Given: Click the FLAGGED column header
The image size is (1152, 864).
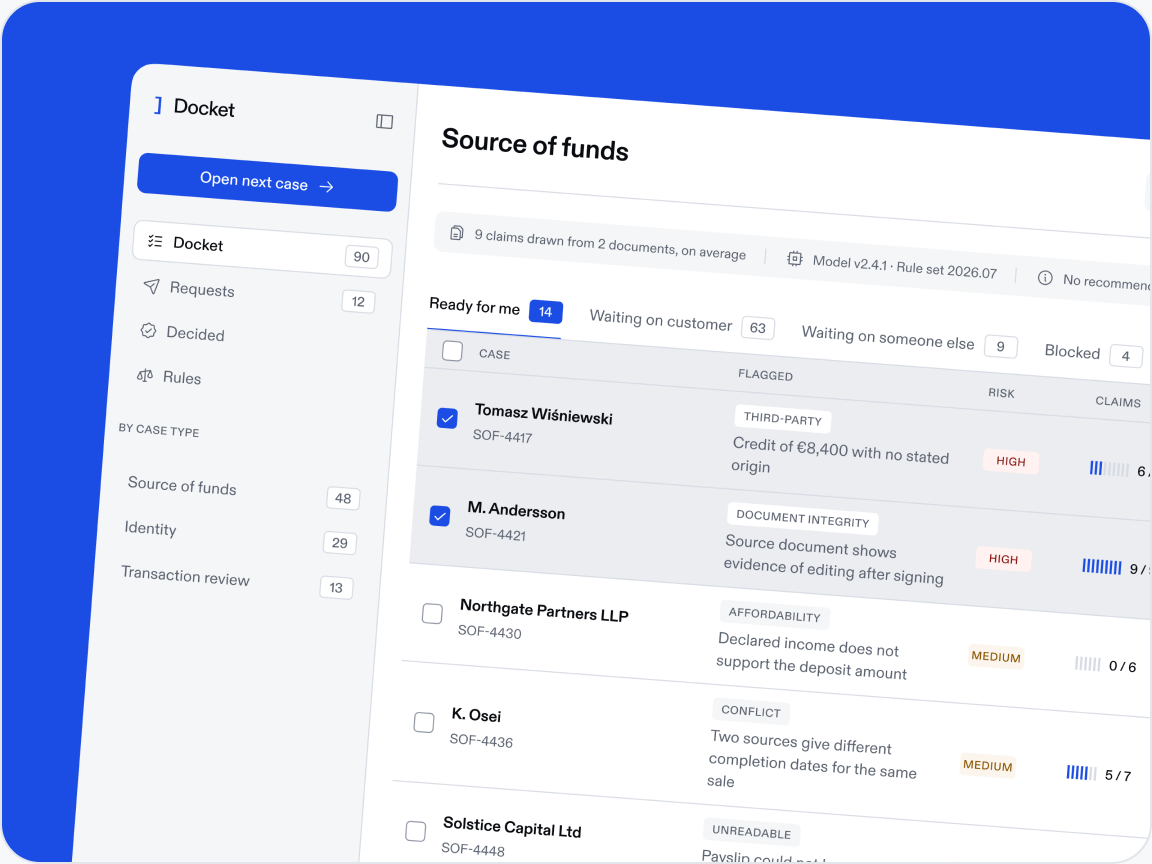Looking at the screenshot, I should pyautogui.click(x=766, y=375).
